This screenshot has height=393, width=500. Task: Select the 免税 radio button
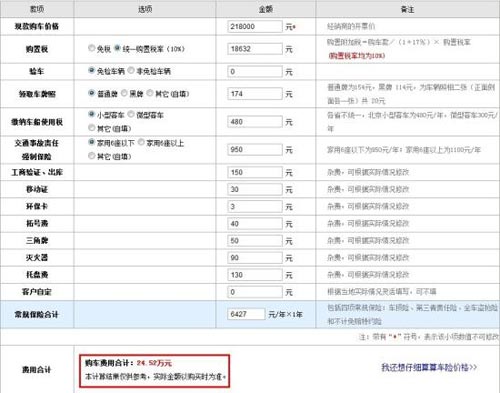pos(91,48)
